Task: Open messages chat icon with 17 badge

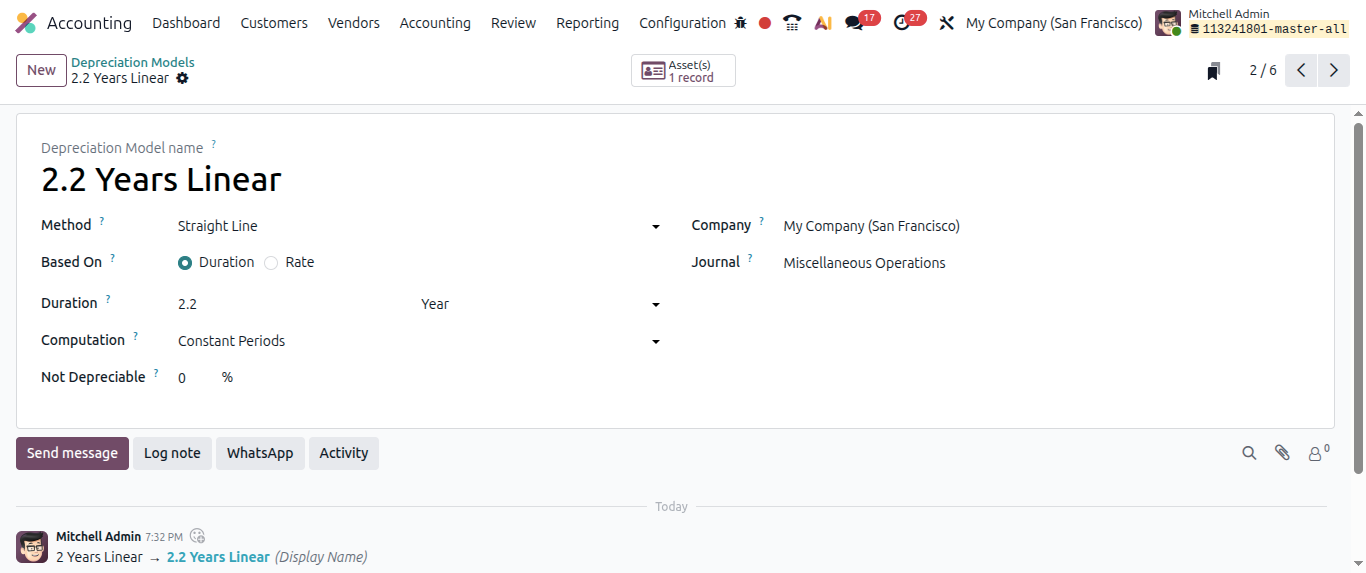Action: (x=854, y=23)
